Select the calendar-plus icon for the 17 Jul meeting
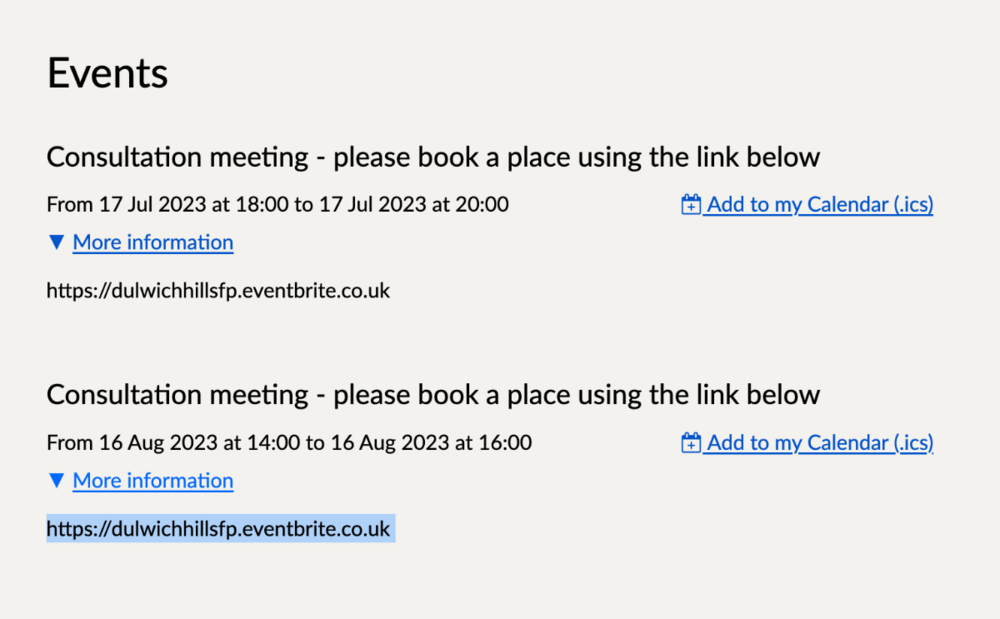Viewport: 1000px width, 619px height. tap(690, 204)
